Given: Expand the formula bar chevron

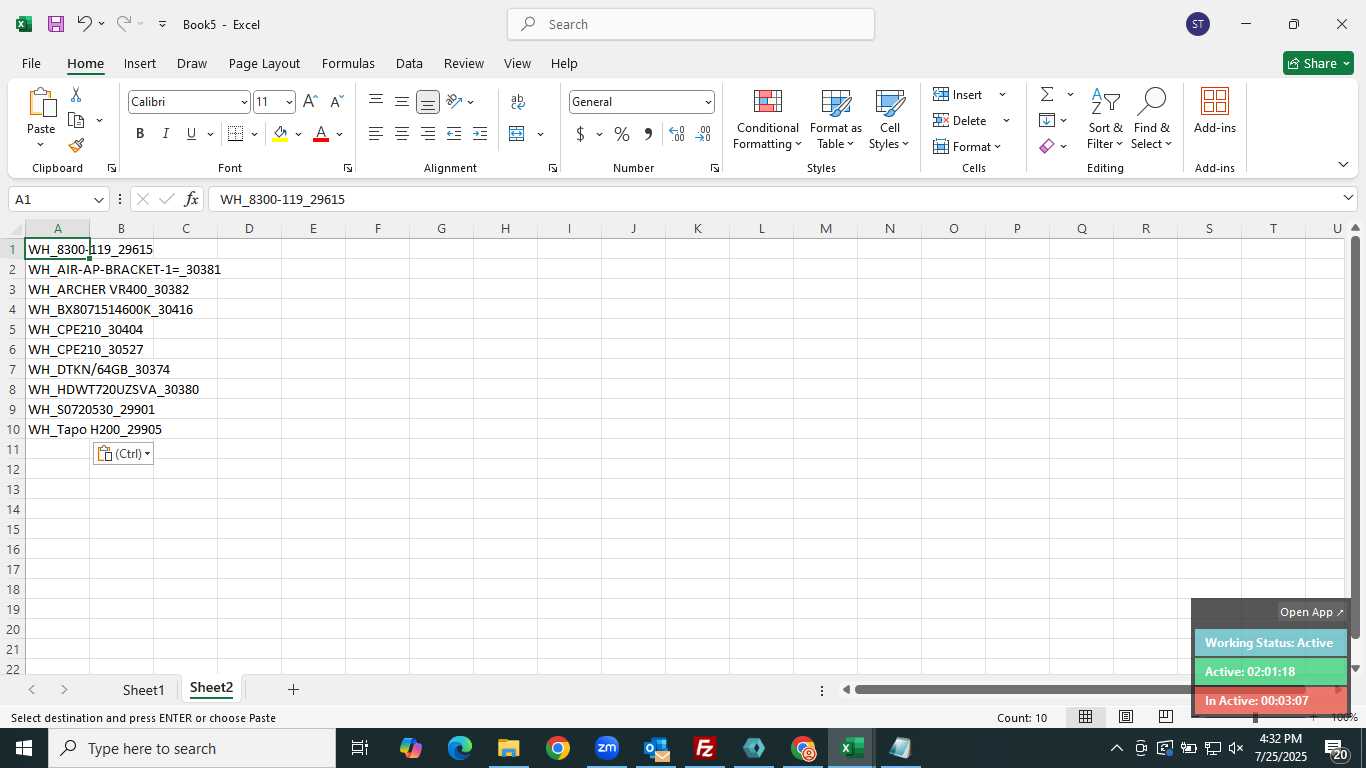Looking at the screenshot, I should [1348, 198].
